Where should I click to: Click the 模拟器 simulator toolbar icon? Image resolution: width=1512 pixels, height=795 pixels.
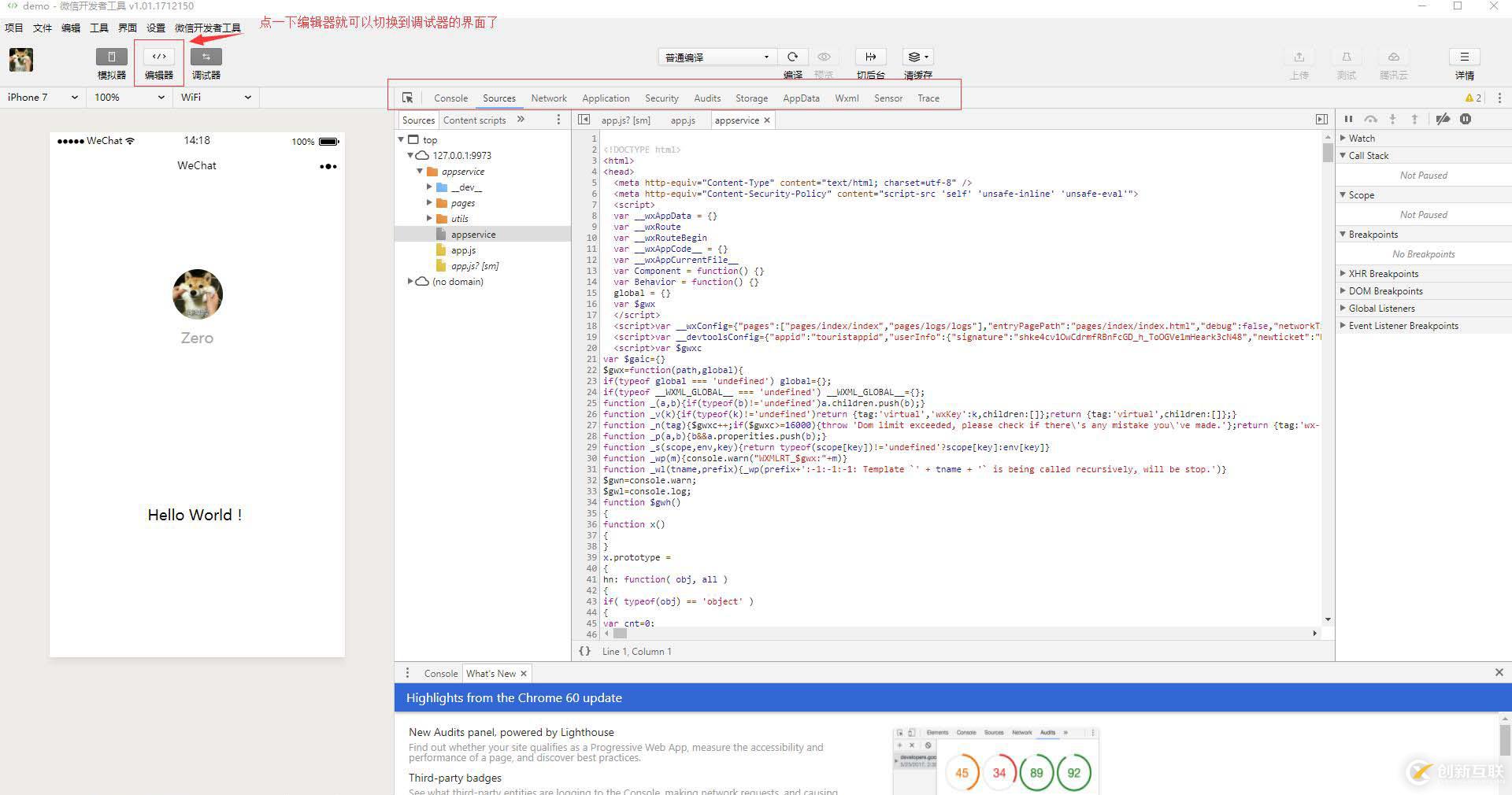tap(111, 57)
